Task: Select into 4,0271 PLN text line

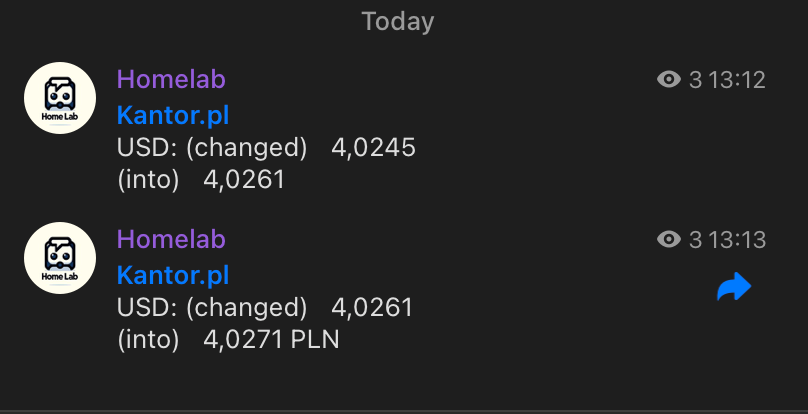Action: [228, 340]
